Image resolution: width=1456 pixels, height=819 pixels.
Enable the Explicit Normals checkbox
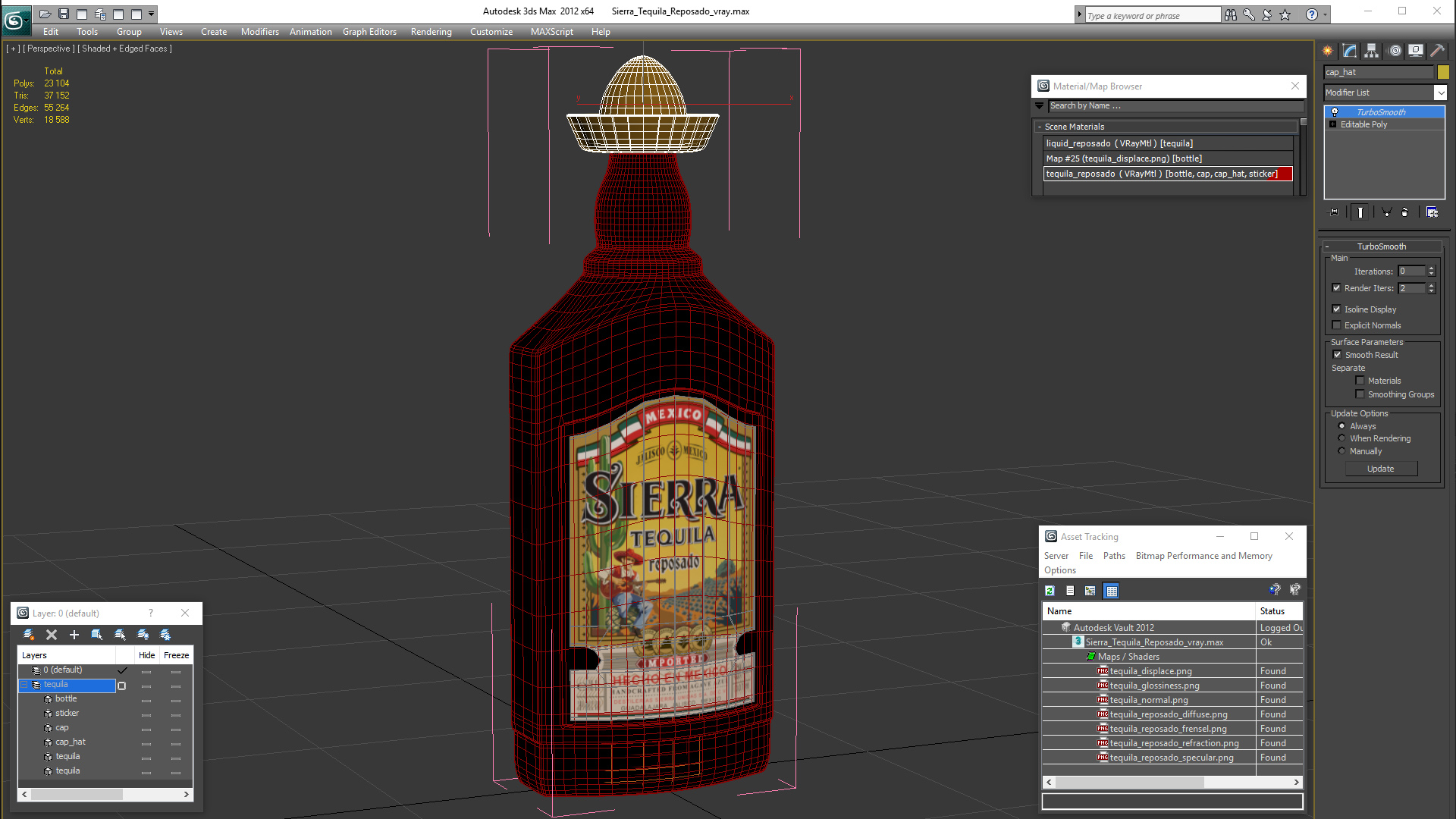tap(1336, 325)
